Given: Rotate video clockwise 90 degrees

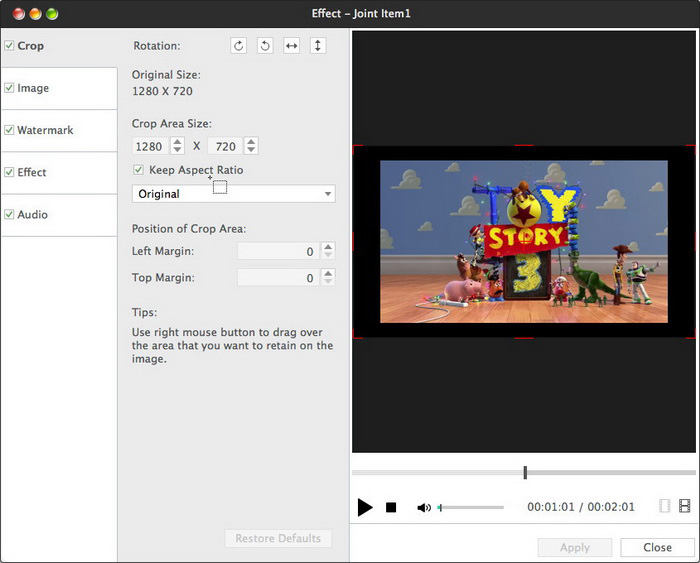Looking at the screenshot, I should point(238,46).
